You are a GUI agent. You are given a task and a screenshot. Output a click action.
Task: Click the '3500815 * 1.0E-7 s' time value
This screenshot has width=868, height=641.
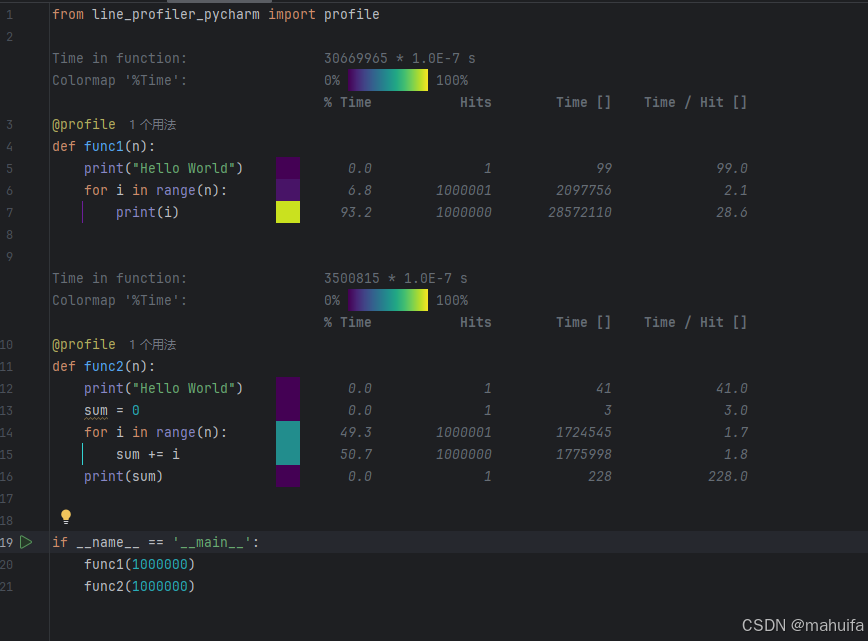pos(396,278)
